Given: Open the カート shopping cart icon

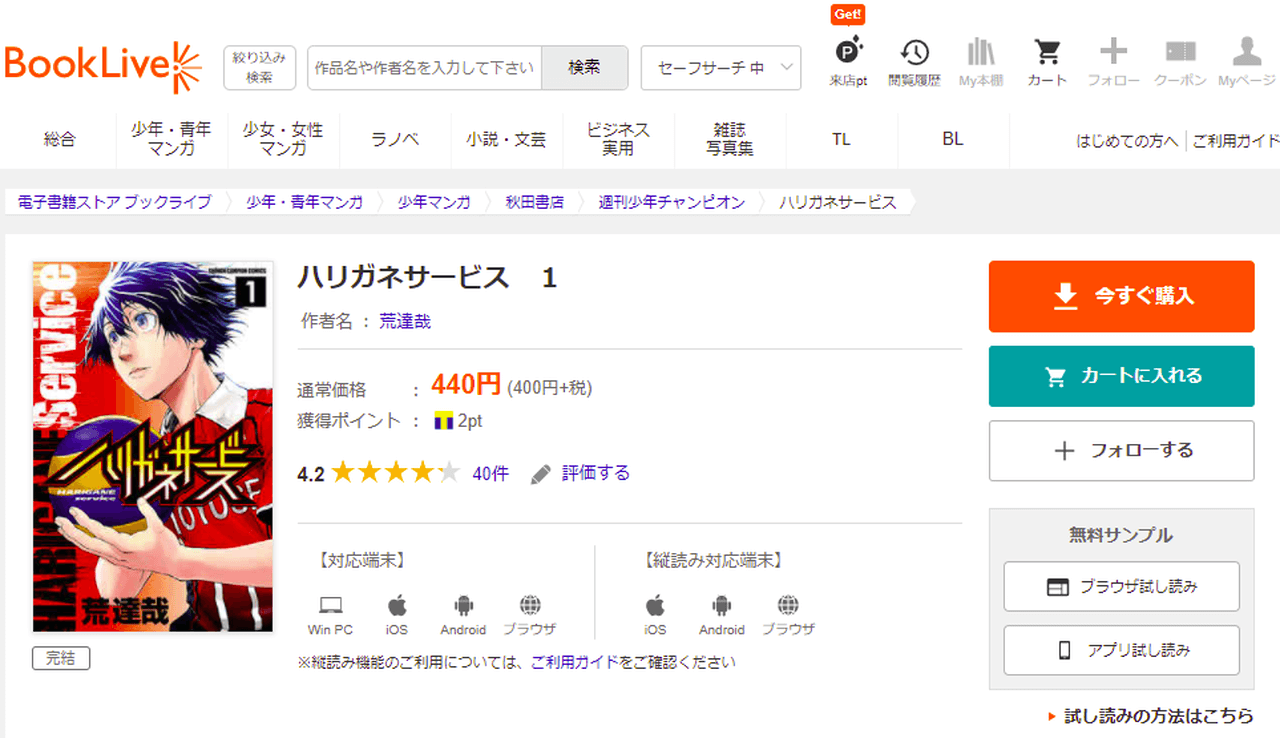Looking at the screenshot, I should click(1047, 62).
